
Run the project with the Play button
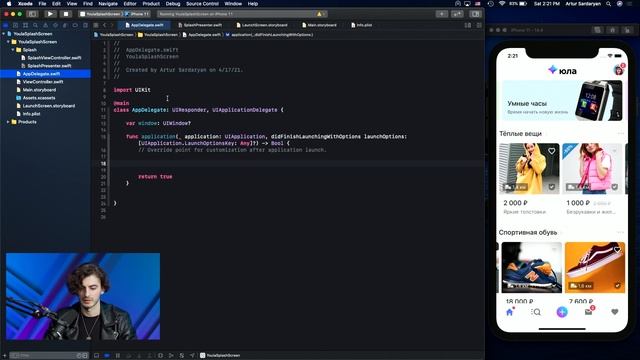click(x=50, y=14)
